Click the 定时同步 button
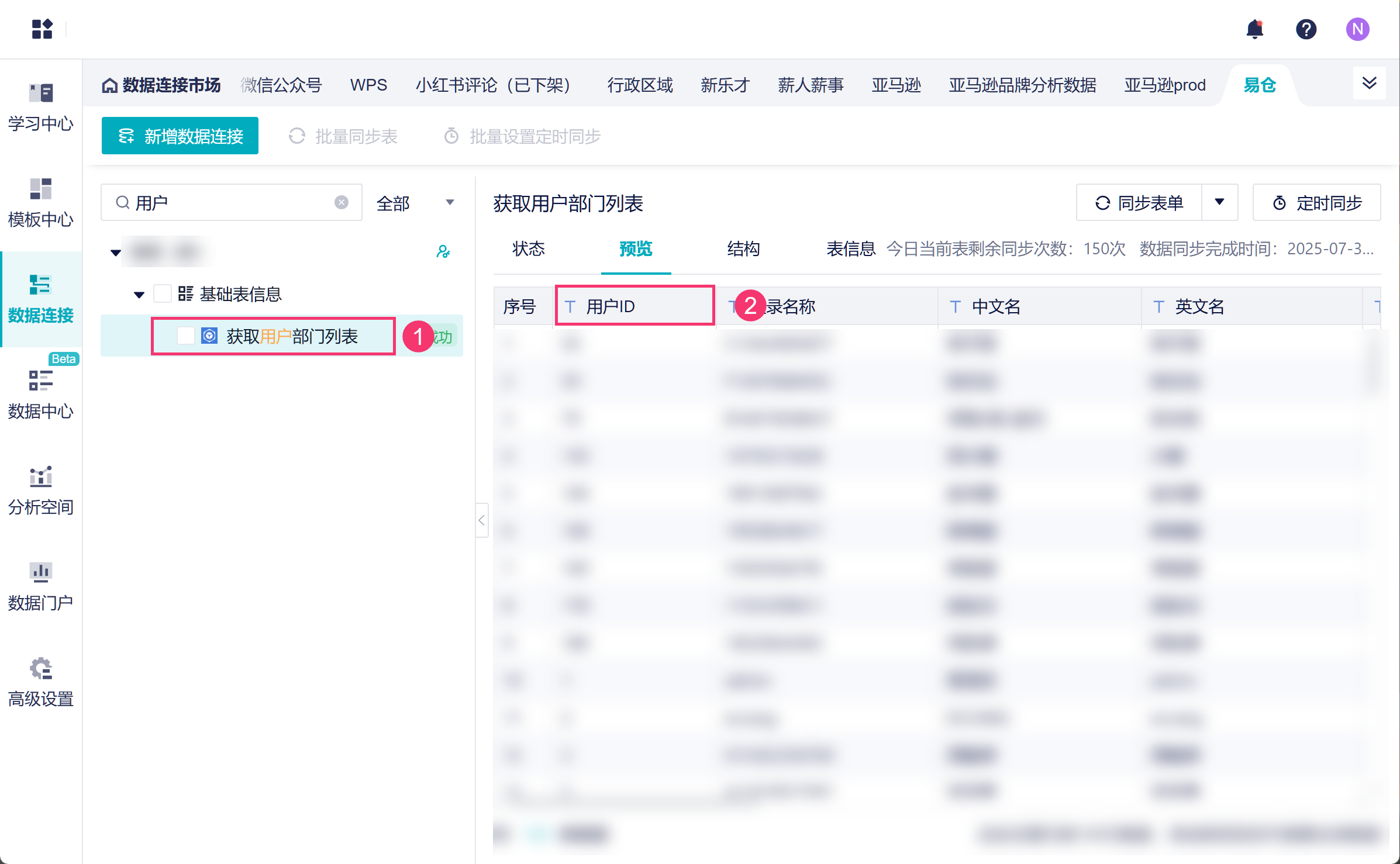The image size is (1400, 864). pos(1316,203)
